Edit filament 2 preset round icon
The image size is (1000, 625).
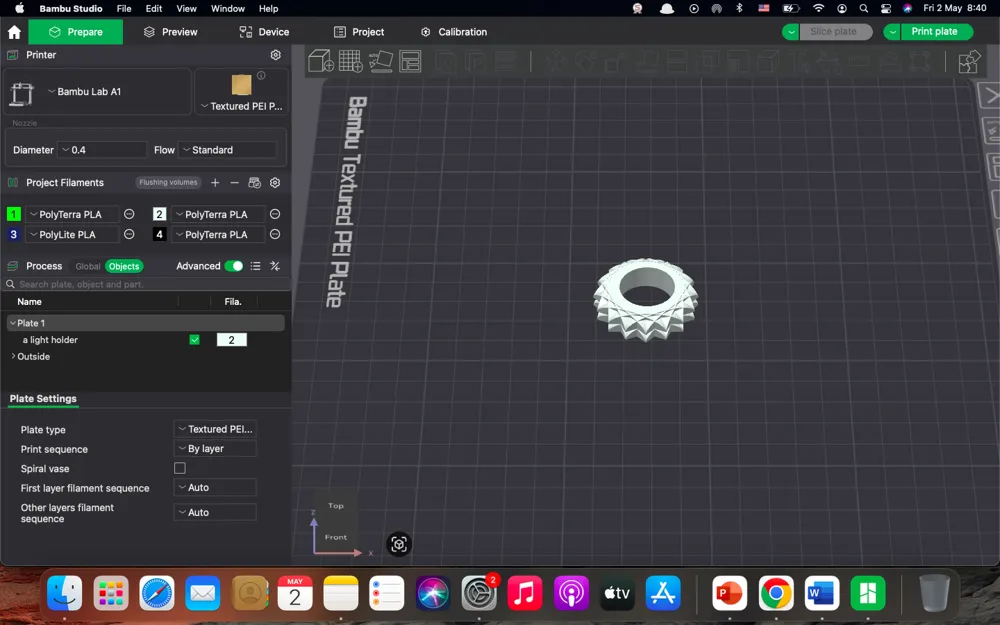click(x=275, y=214)
